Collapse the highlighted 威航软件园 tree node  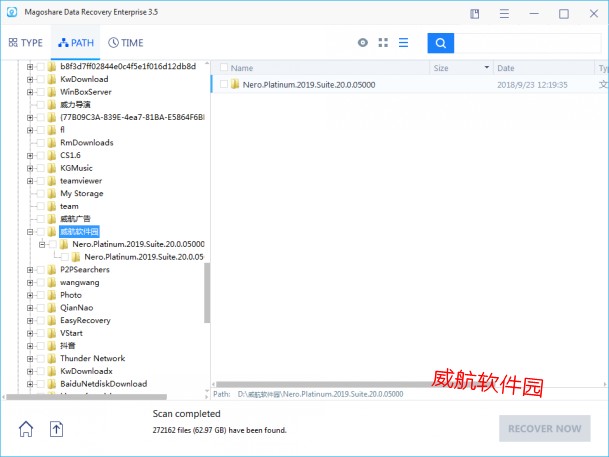tap(30, 232)
